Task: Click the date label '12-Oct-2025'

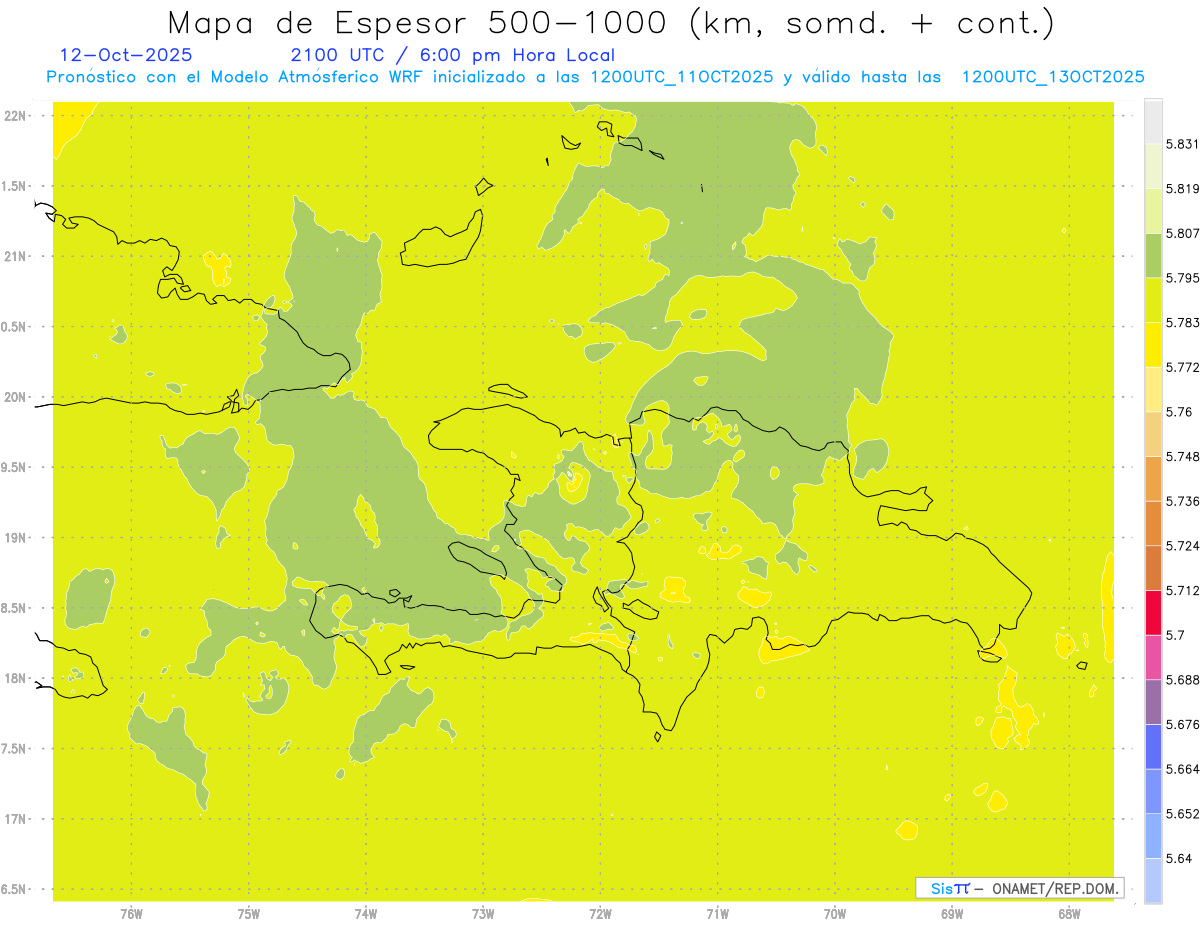Action: [x=126, y=55]
